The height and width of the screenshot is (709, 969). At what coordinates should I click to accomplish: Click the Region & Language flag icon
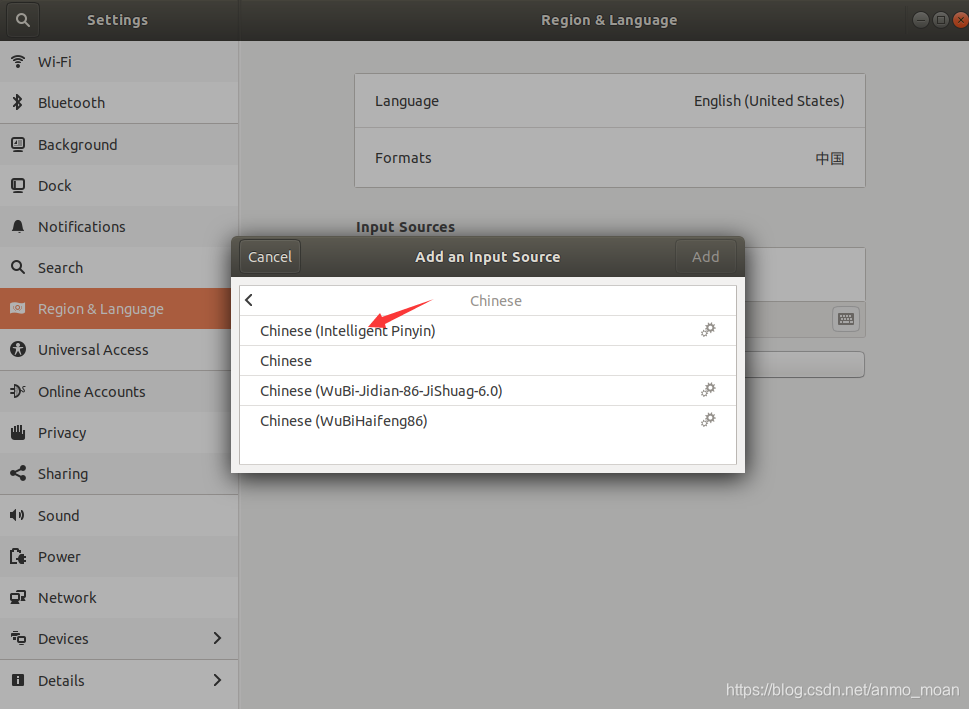18,308
